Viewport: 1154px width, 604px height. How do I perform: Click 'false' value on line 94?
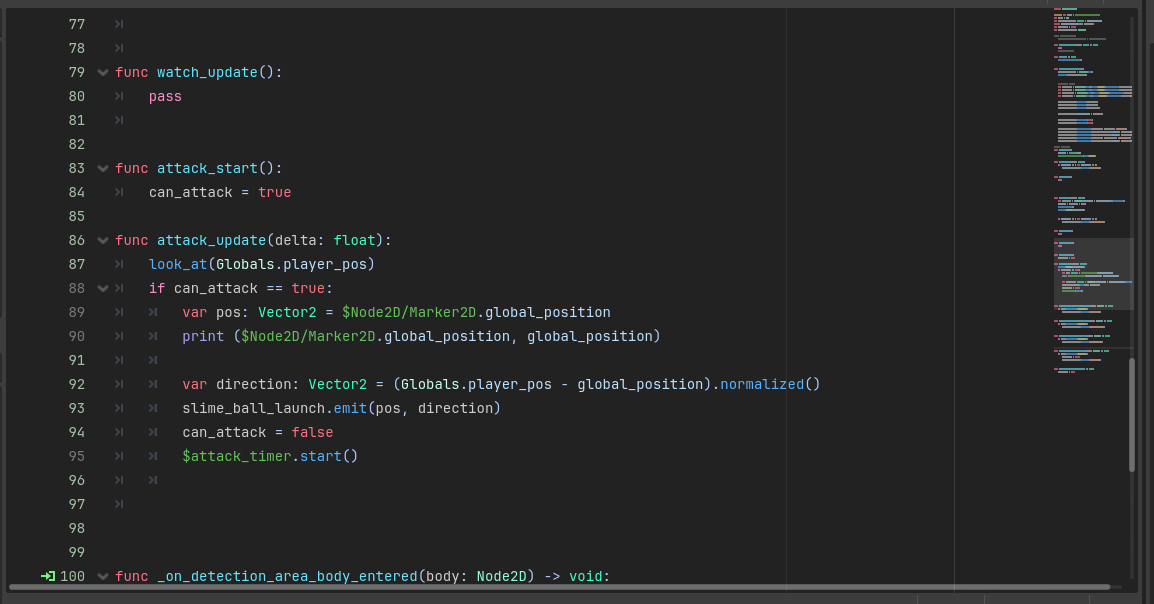point(312,432)
